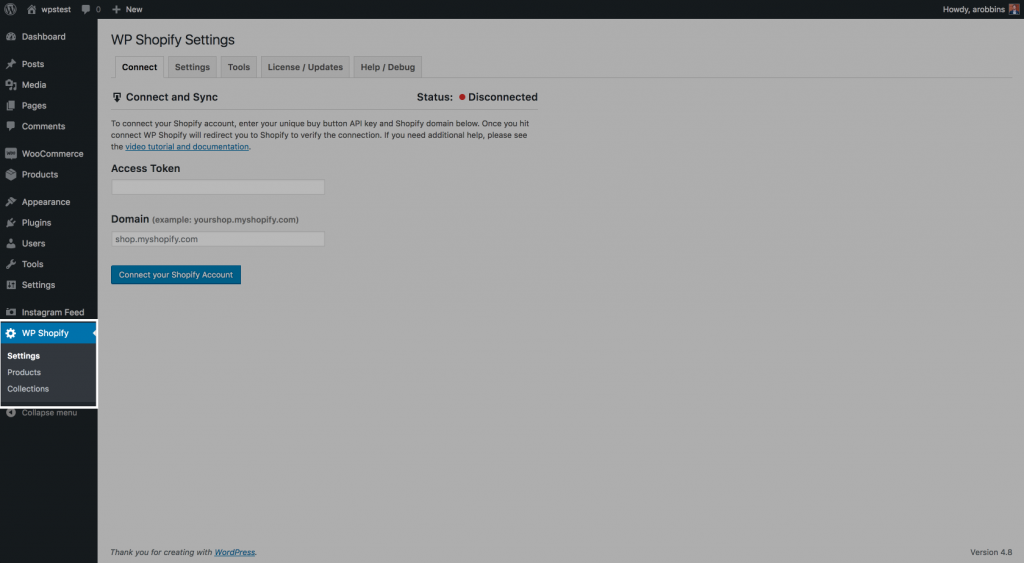Screen dimensions: 1024x563
Task: Select the WP Shopify menu item
Action: click(48, 333)
